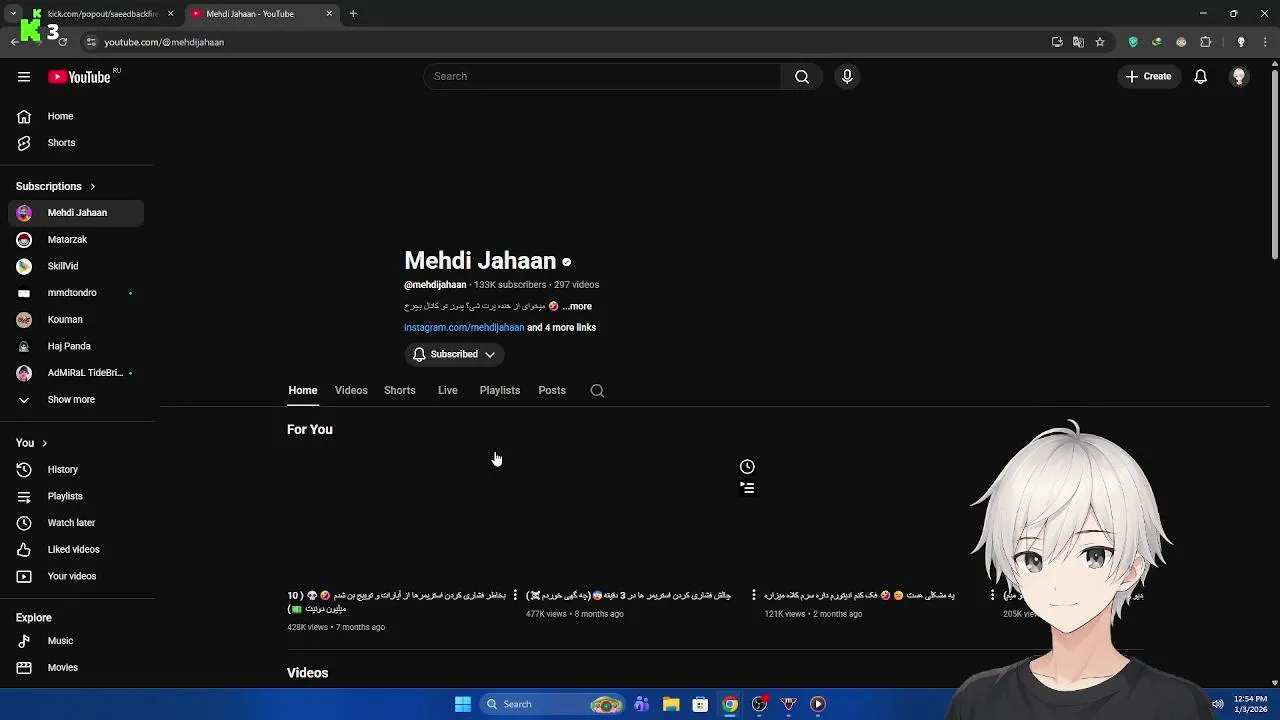Viewport: 1280px width, 720px height.
Task: Bookmark this page with the star icon
Action: [x=1100, y=42]
